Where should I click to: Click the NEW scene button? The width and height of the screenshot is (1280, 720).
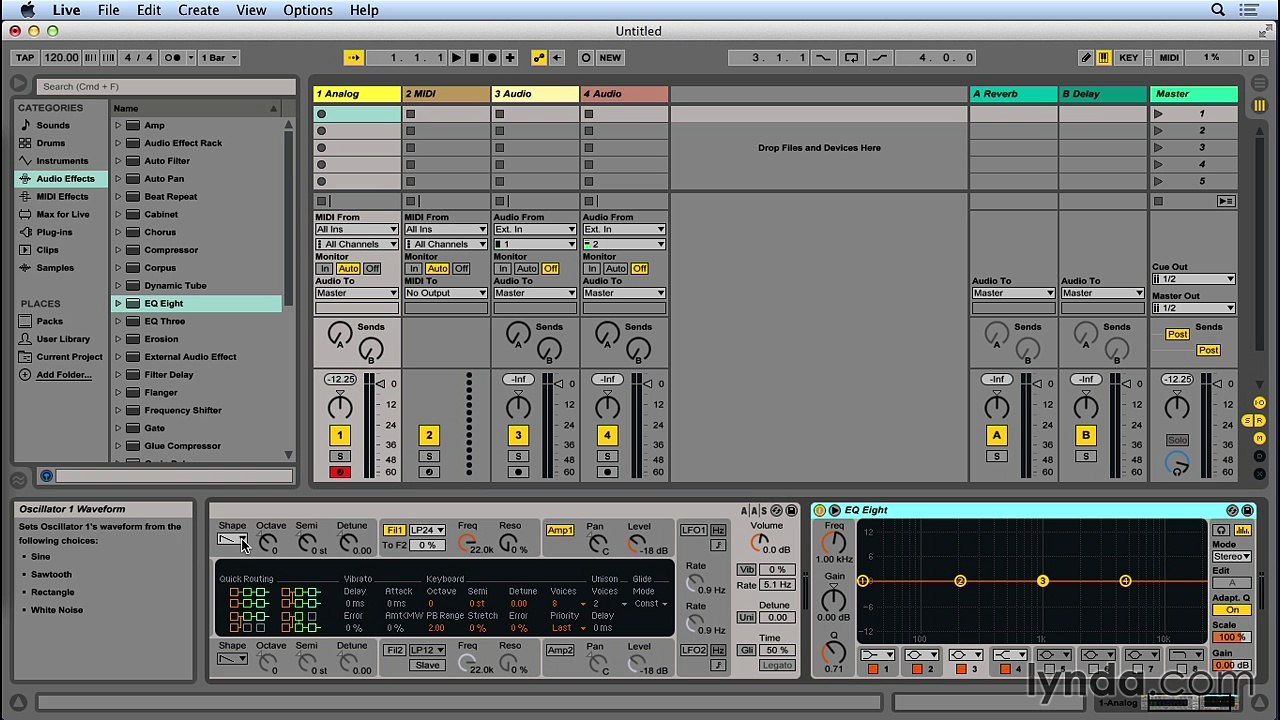[x=610, y=58]
